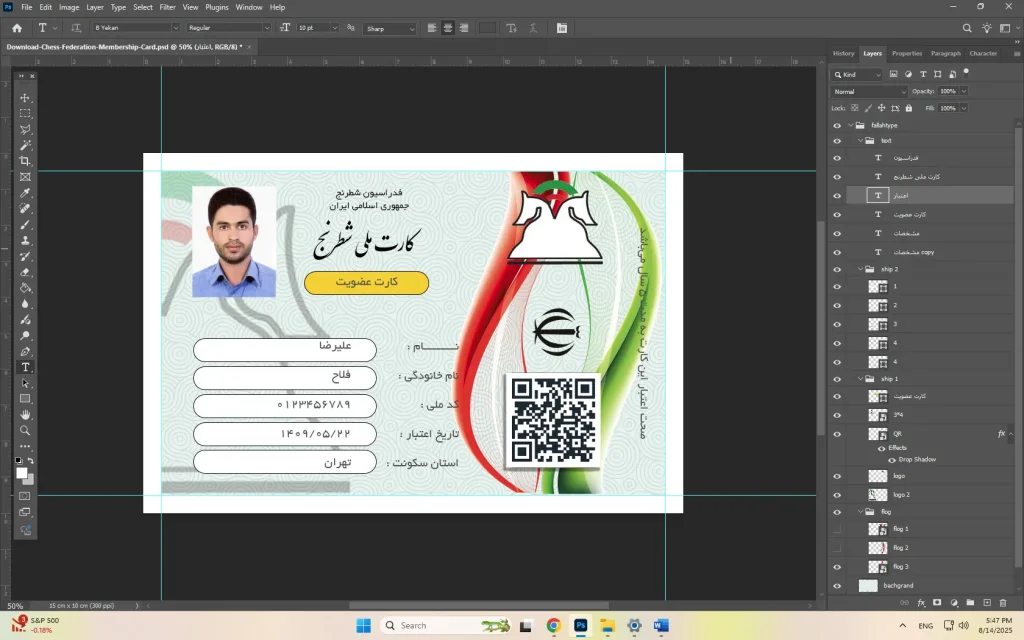Show the flag 2 layer

837,548
